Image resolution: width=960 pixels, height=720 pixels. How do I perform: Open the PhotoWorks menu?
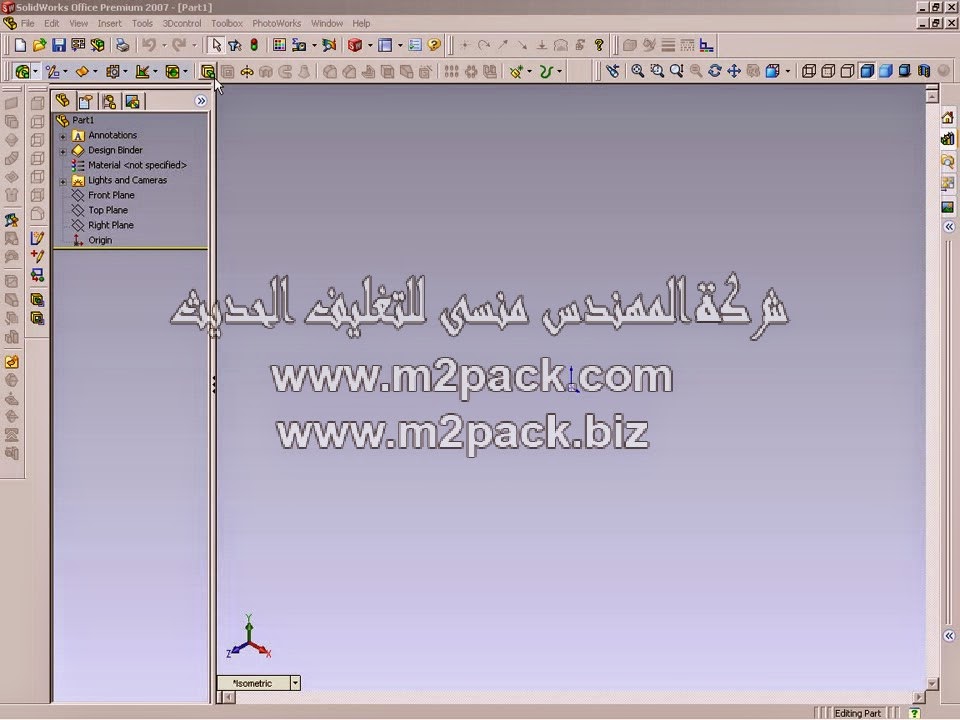click(277, 23)
